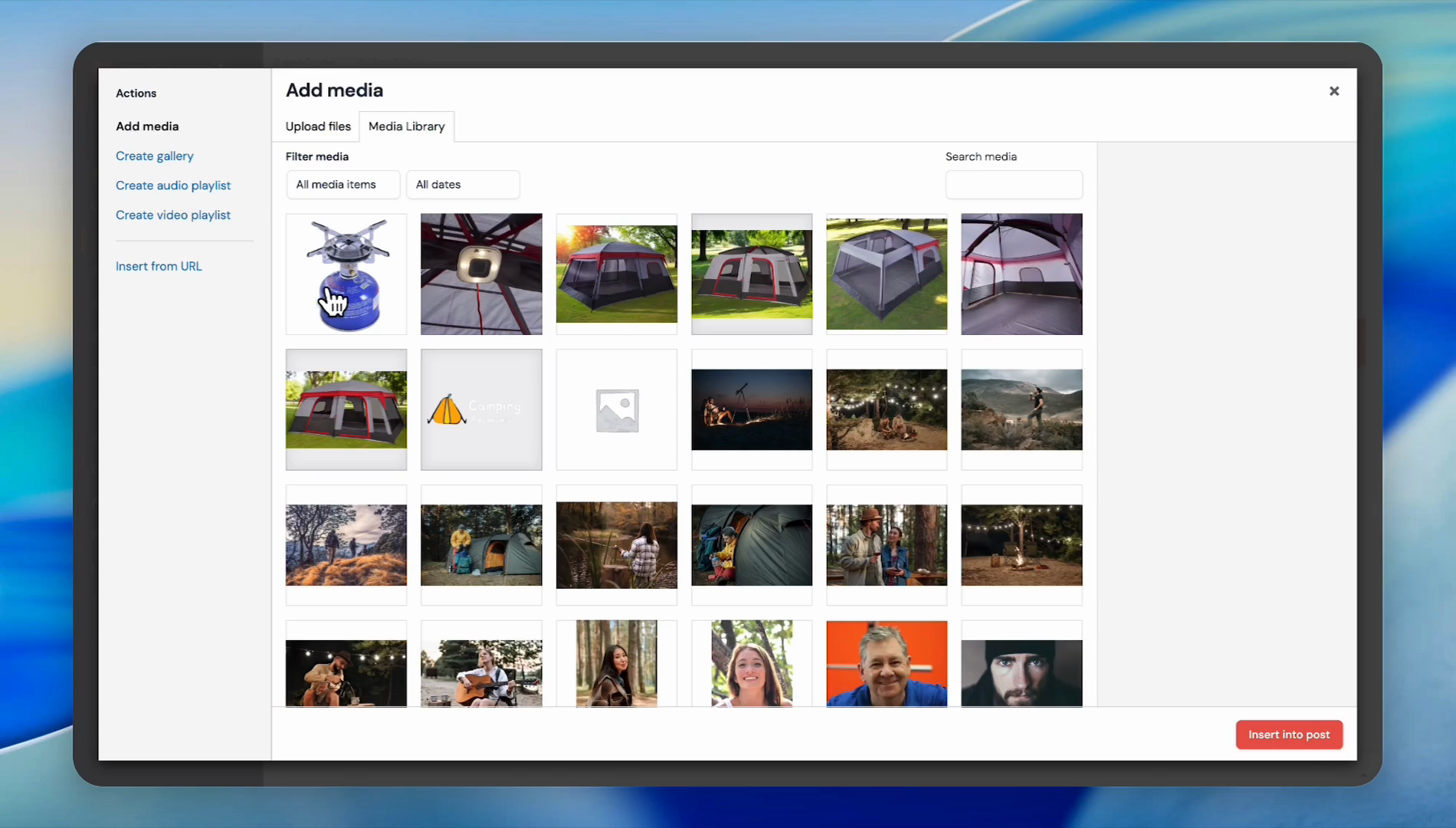Select the two hikers on trail photo
The height and width of the screenshot is (828, 1456).
click(x=346, y=545)
